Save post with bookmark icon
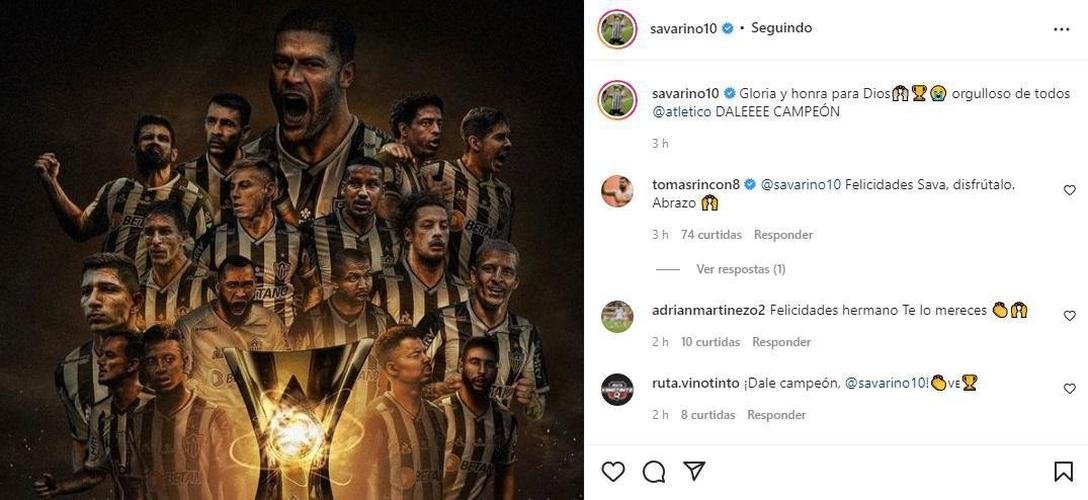The height and width of the screenshot is (500, 1088). pos(1063,471)
